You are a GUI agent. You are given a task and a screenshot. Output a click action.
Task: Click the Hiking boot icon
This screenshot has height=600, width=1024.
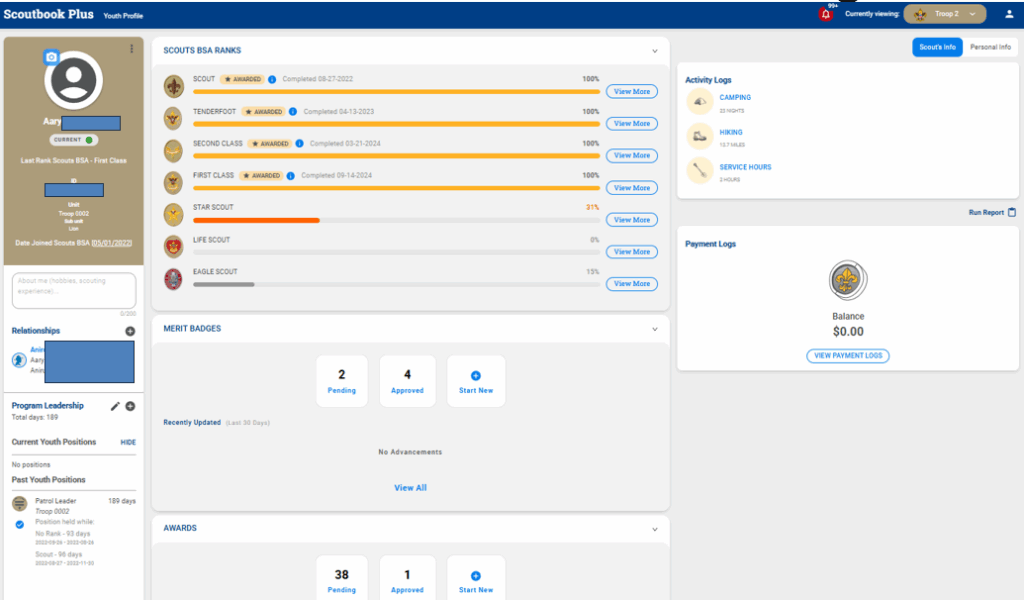click(x=699, y=135)
